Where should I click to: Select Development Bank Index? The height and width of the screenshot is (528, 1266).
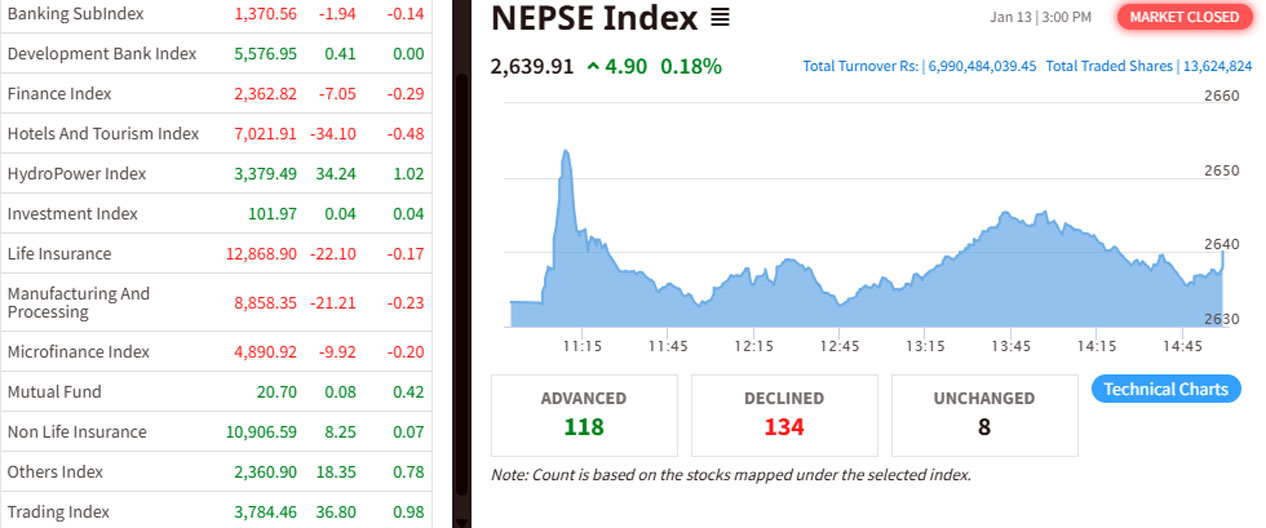point(102,54)
